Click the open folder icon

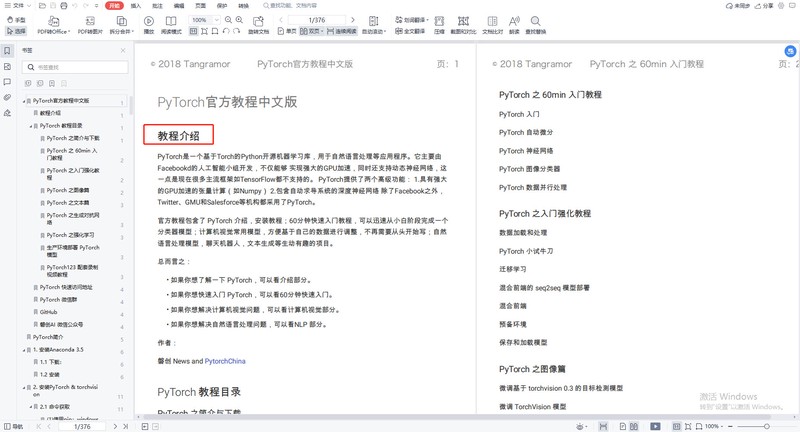click(42, 6)
